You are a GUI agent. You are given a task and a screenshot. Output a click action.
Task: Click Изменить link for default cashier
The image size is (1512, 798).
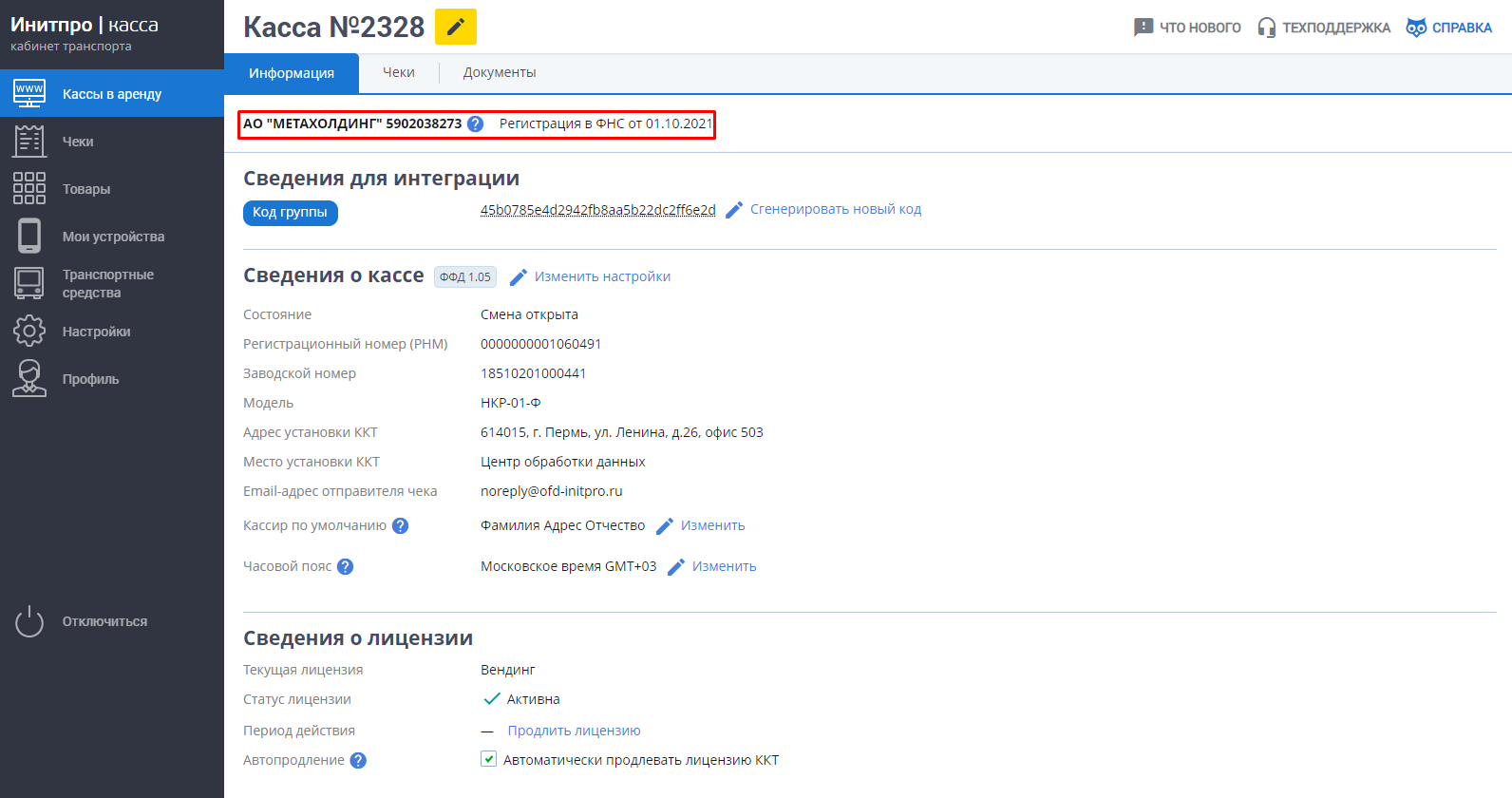tap(712, 525)
